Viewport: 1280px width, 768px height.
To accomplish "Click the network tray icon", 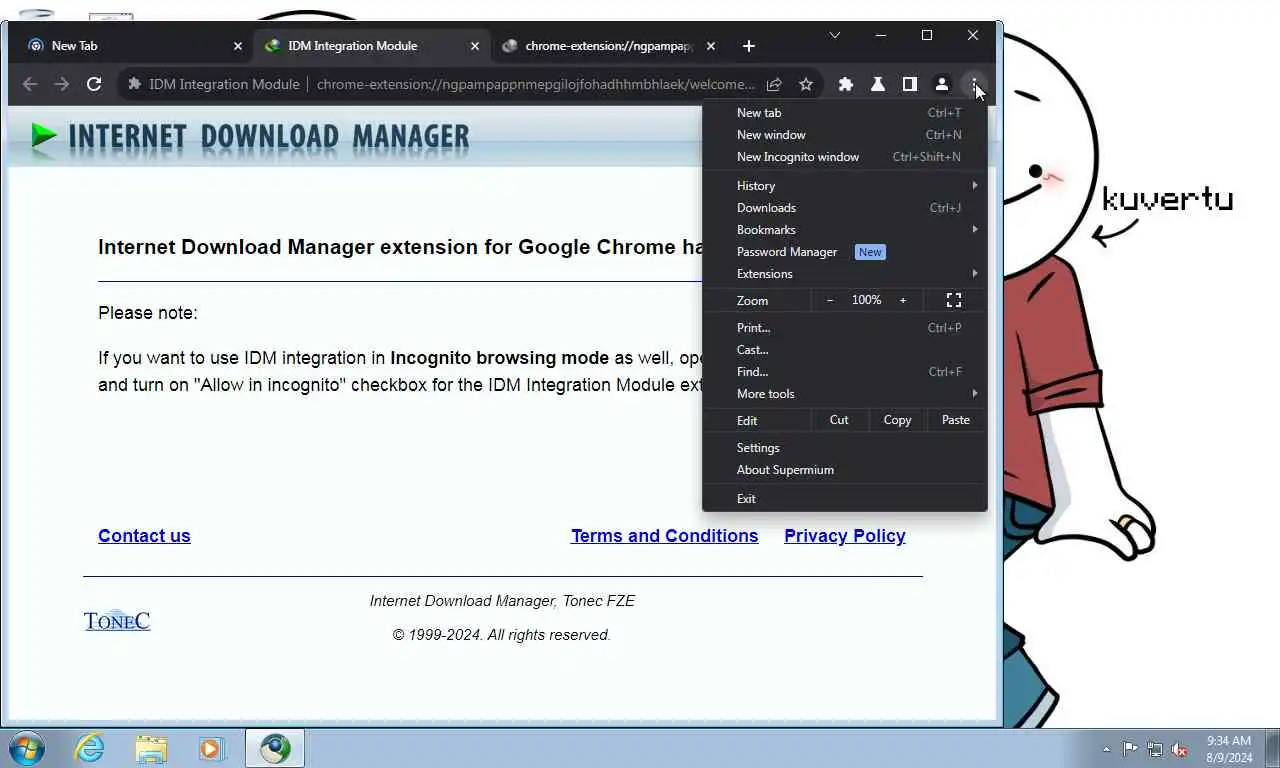I will [x=1155, y=749].
